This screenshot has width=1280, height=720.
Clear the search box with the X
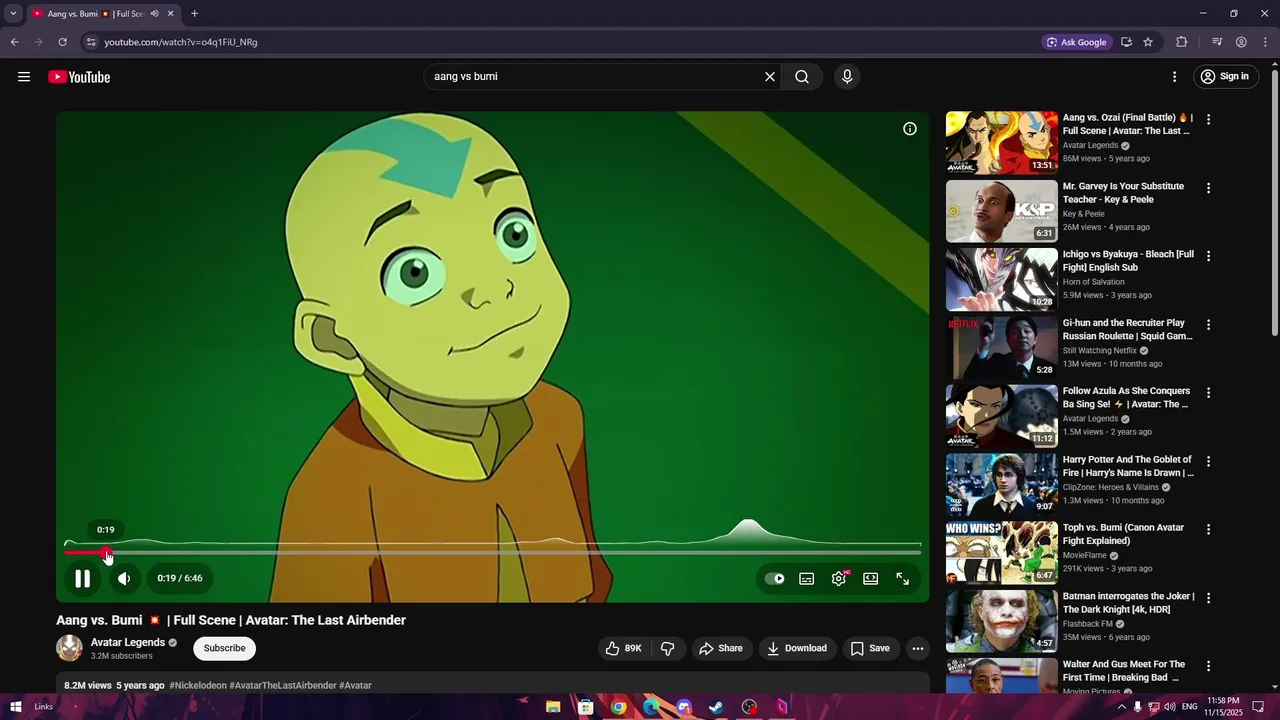pos(770,77)
